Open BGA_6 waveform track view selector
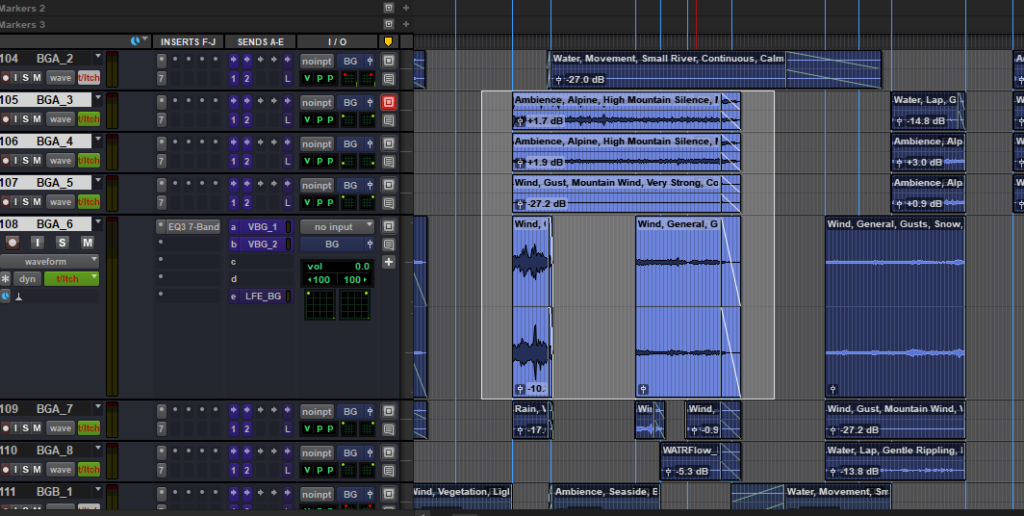Viewport: 1024px width, 516px height. click(50, 261)
